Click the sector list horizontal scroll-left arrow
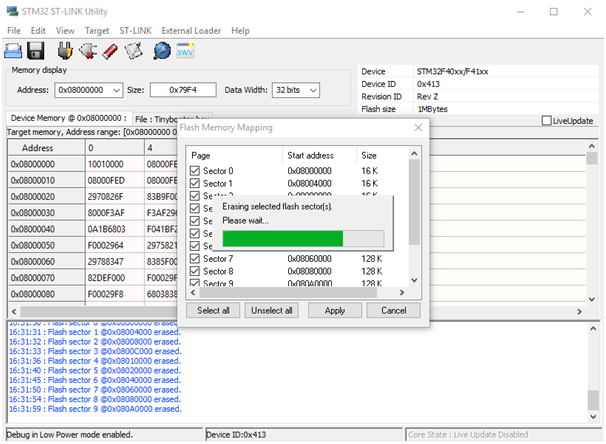 [193, 293]
